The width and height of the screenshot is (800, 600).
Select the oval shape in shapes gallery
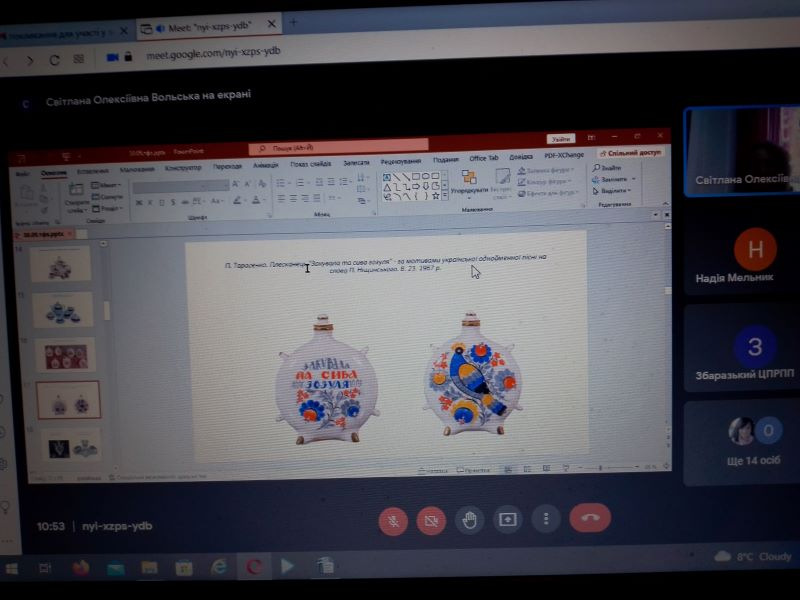426,176
